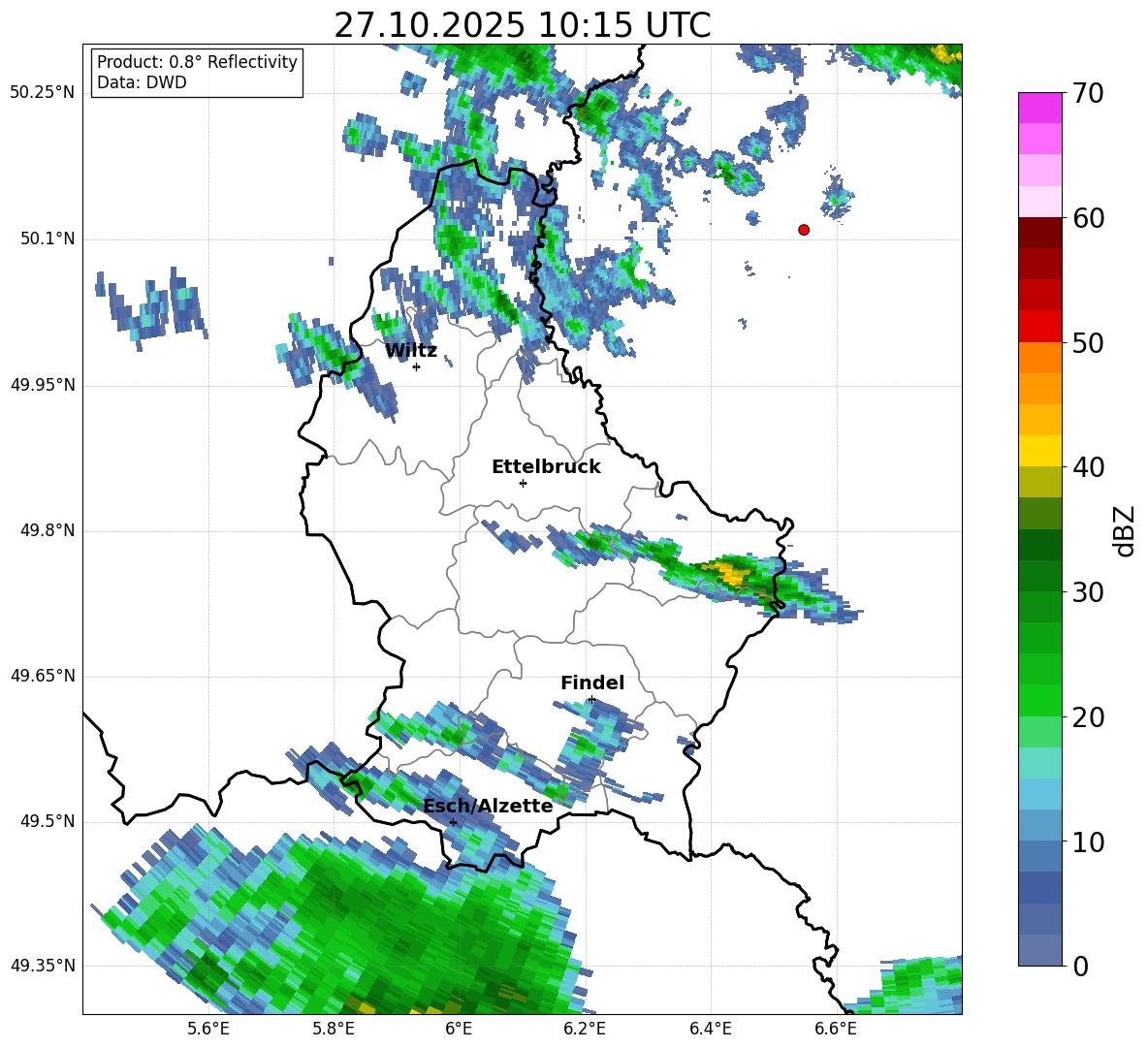Click the 49.65°N latitude label
1148x1048 pixels.
pos(43,676)
